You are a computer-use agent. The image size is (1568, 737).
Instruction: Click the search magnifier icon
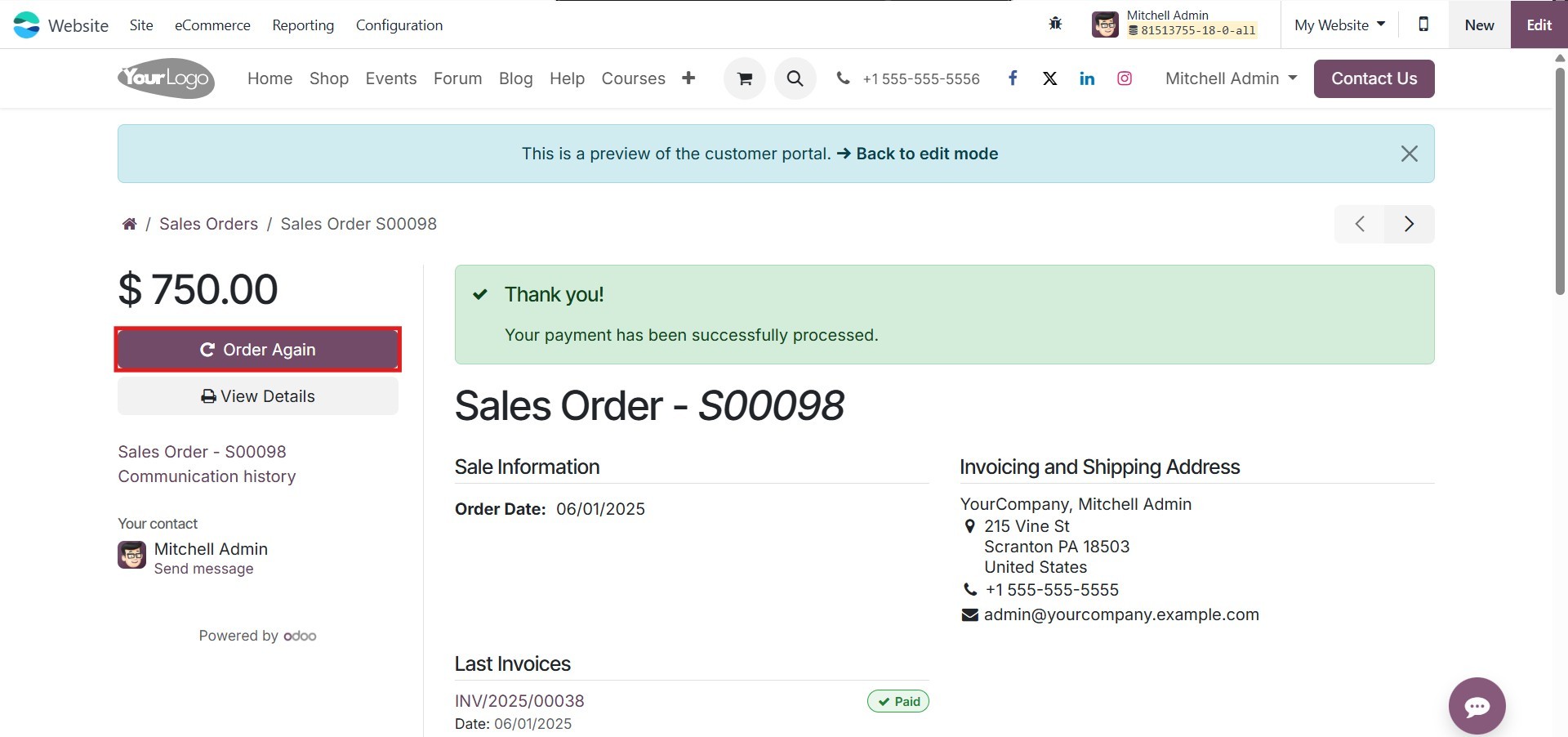point(795,78)
